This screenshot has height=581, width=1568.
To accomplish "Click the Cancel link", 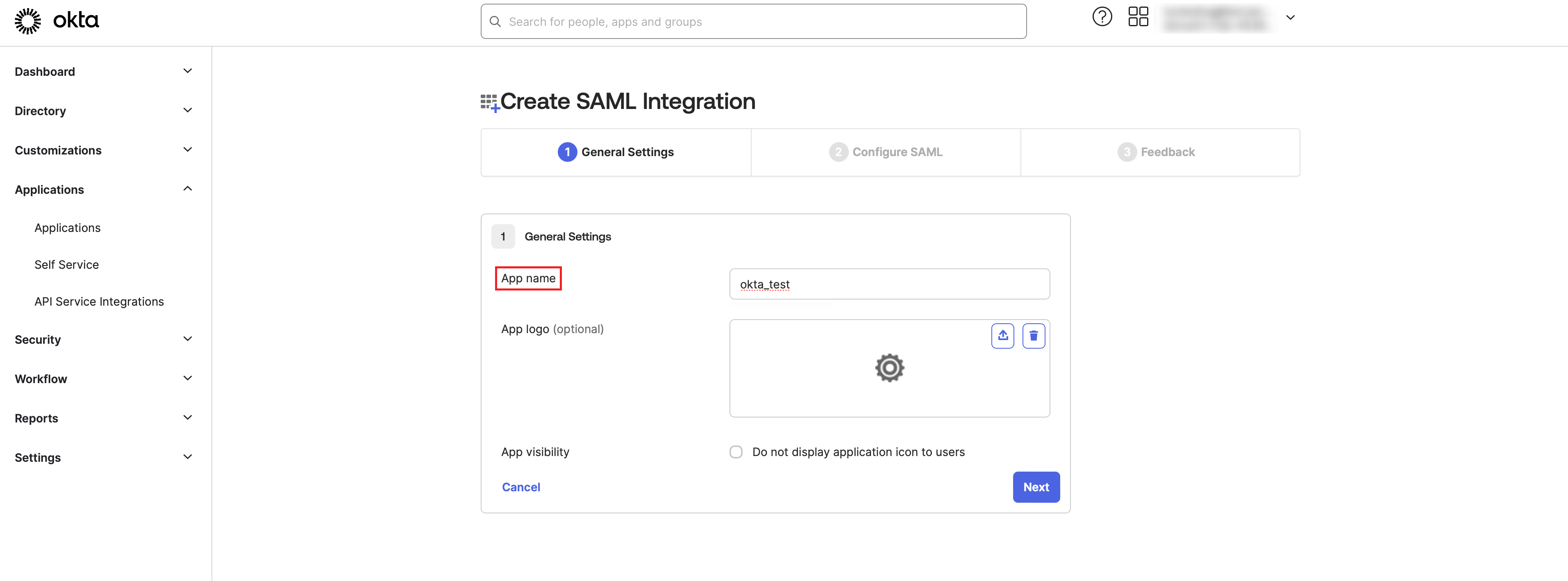I will (520, 487).
